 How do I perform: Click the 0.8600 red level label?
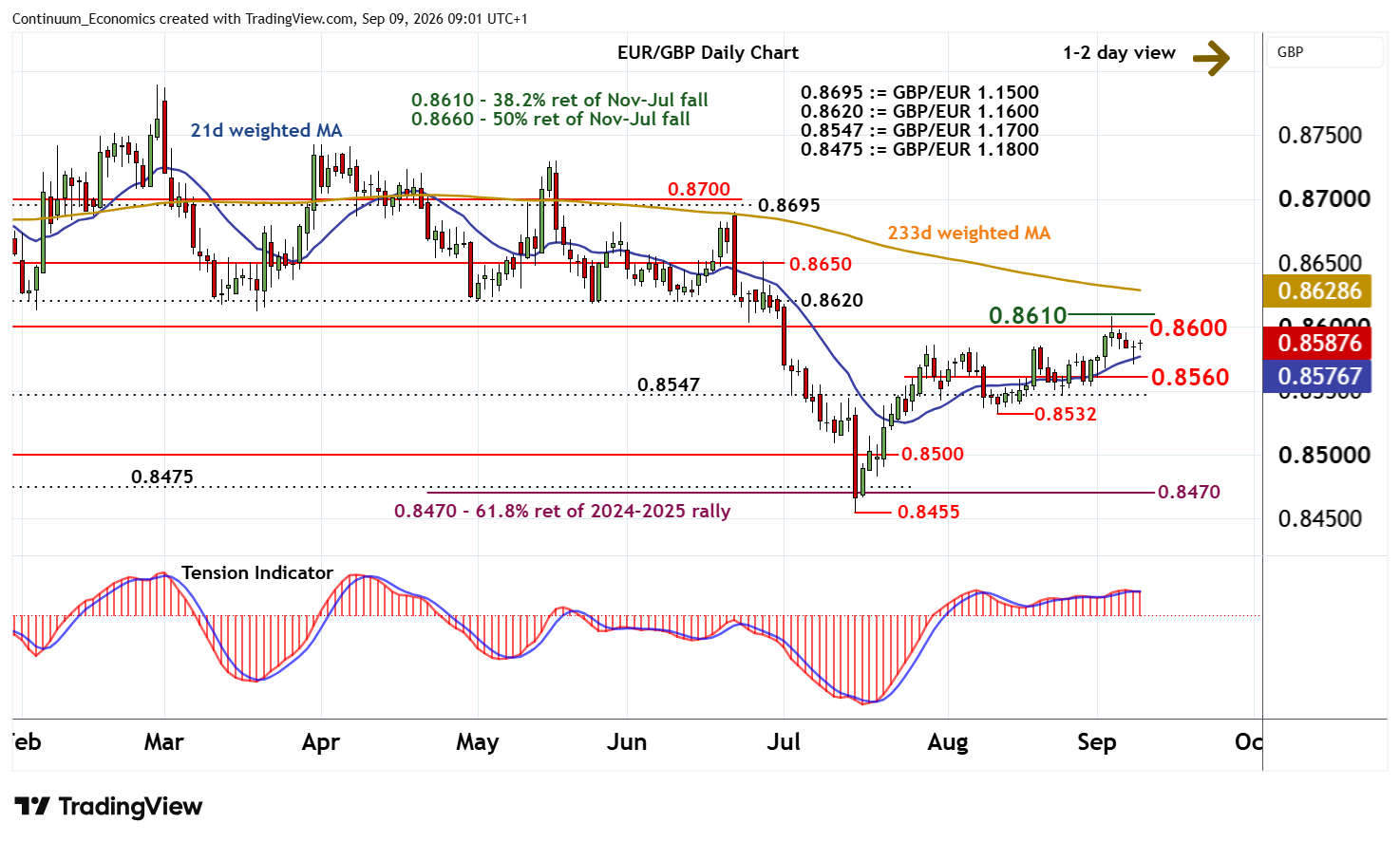pyautogui.click(x=1188, y=327)
